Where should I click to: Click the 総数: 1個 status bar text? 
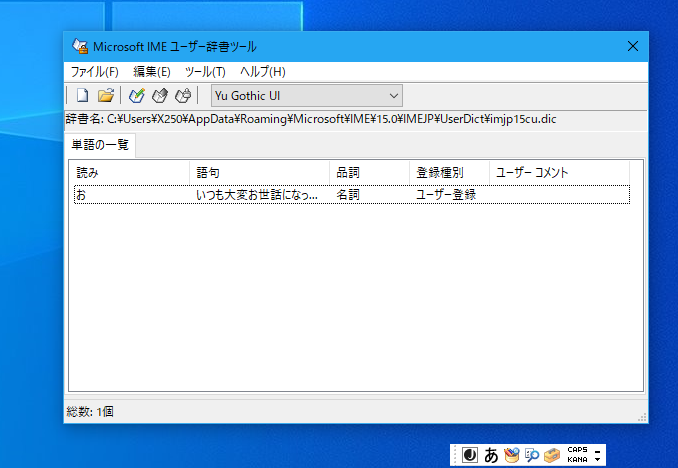click(90, 412)
